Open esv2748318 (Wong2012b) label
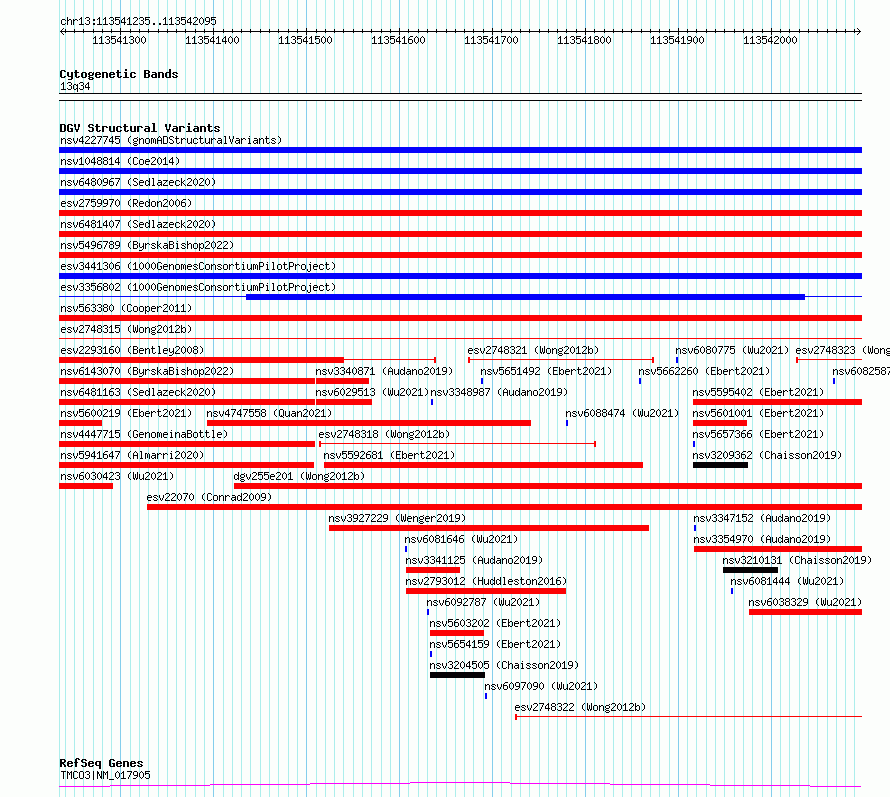The width and height of the screenshot is (890, 797). [x=384, y=434]
